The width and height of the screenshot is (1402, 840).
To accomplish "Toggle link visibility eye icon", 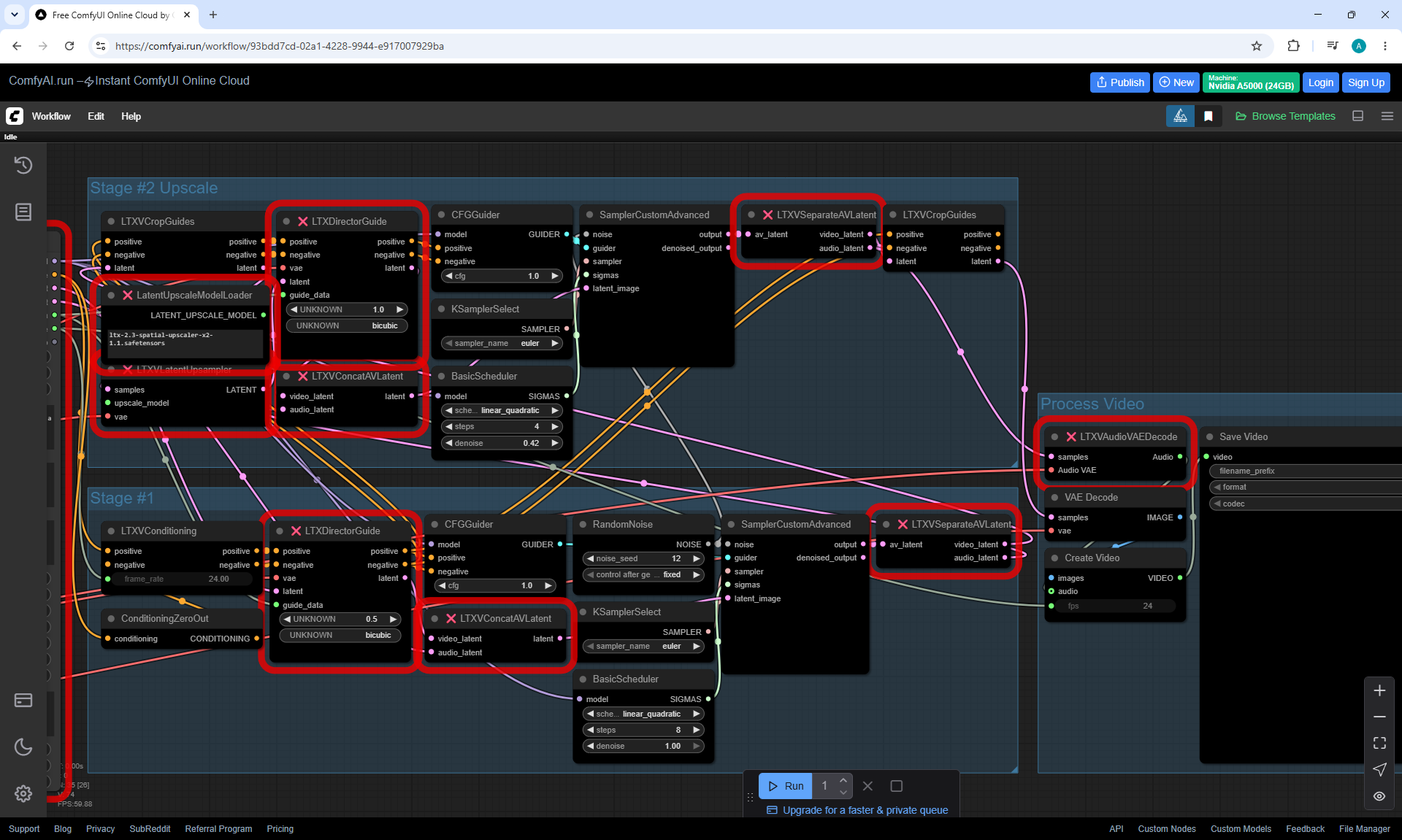I will pos(1379,795).
